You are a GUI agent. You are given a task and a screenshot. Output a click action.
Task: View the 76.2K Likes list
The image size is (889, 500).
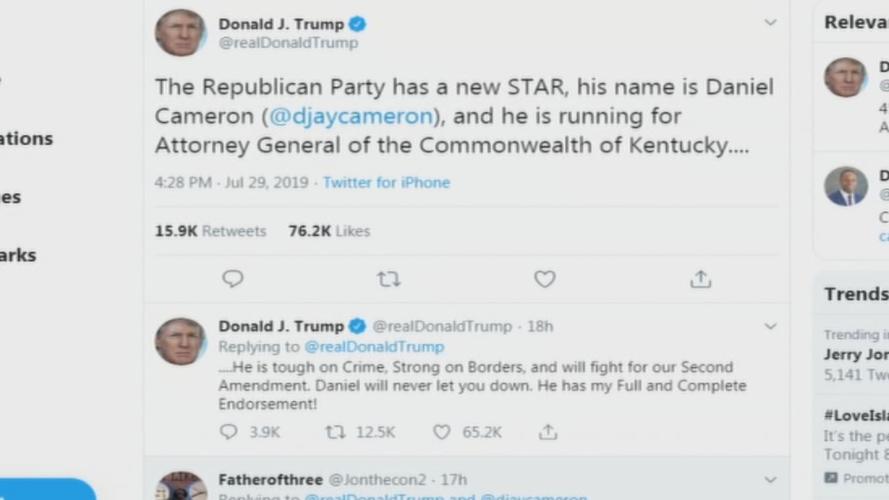pos(329,231)
